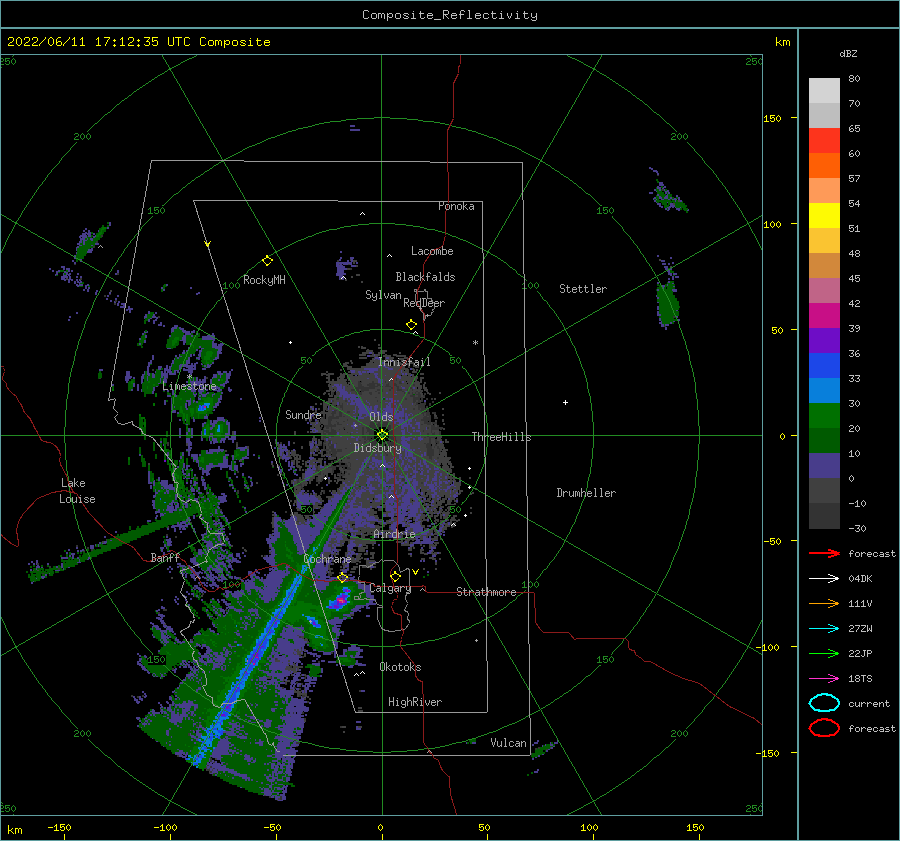Click the yellow 54 dBZ color swatch
The width and height of the screenshot is (900, 841).
pos(824,215)
